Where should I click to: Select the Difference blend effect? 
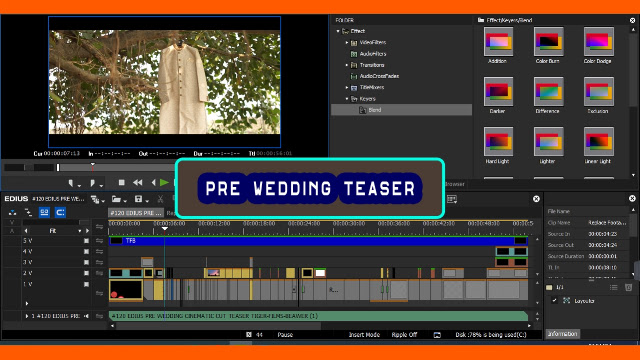(548, 92)
